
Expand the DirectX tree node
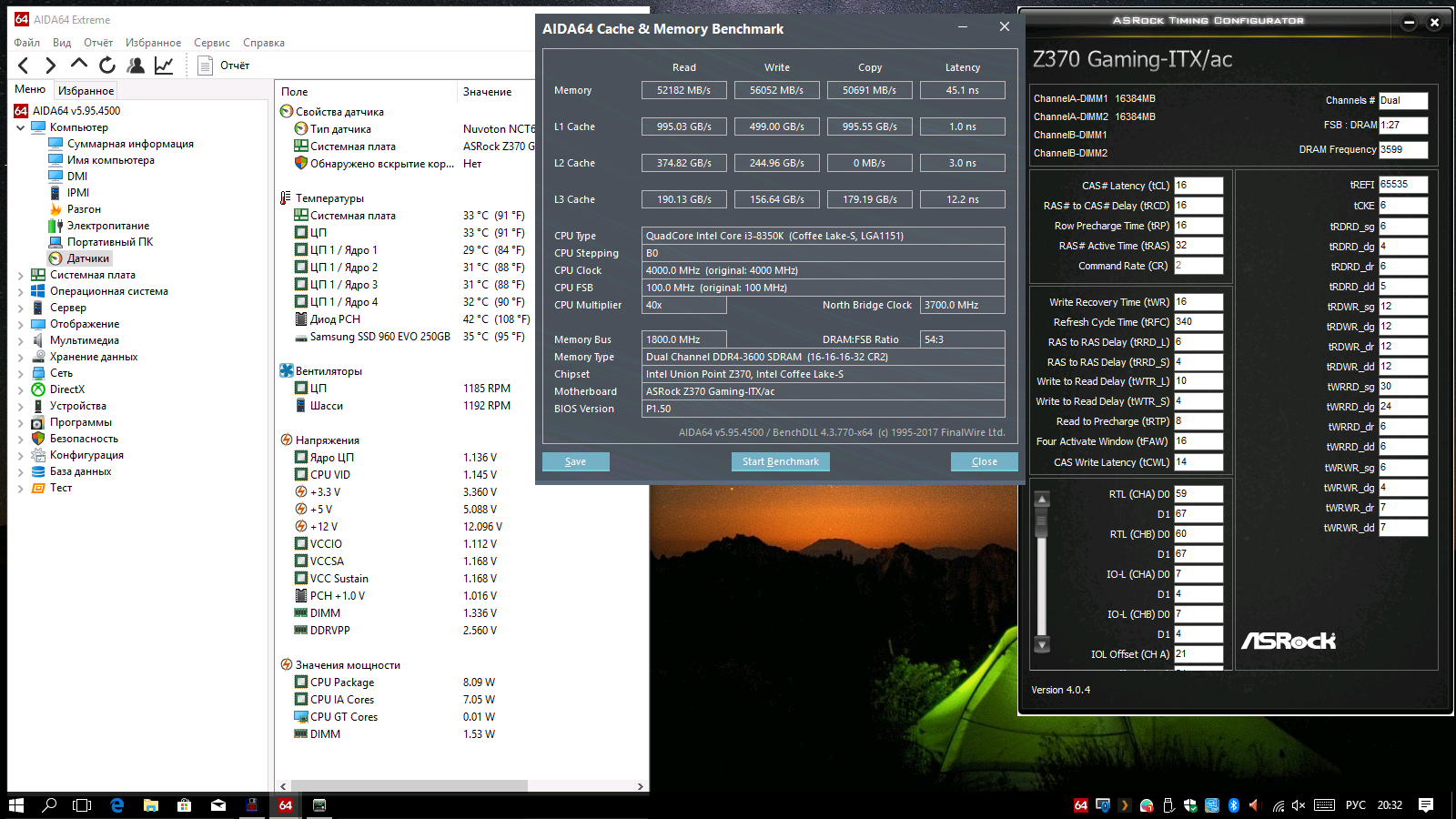click(20, 389)
